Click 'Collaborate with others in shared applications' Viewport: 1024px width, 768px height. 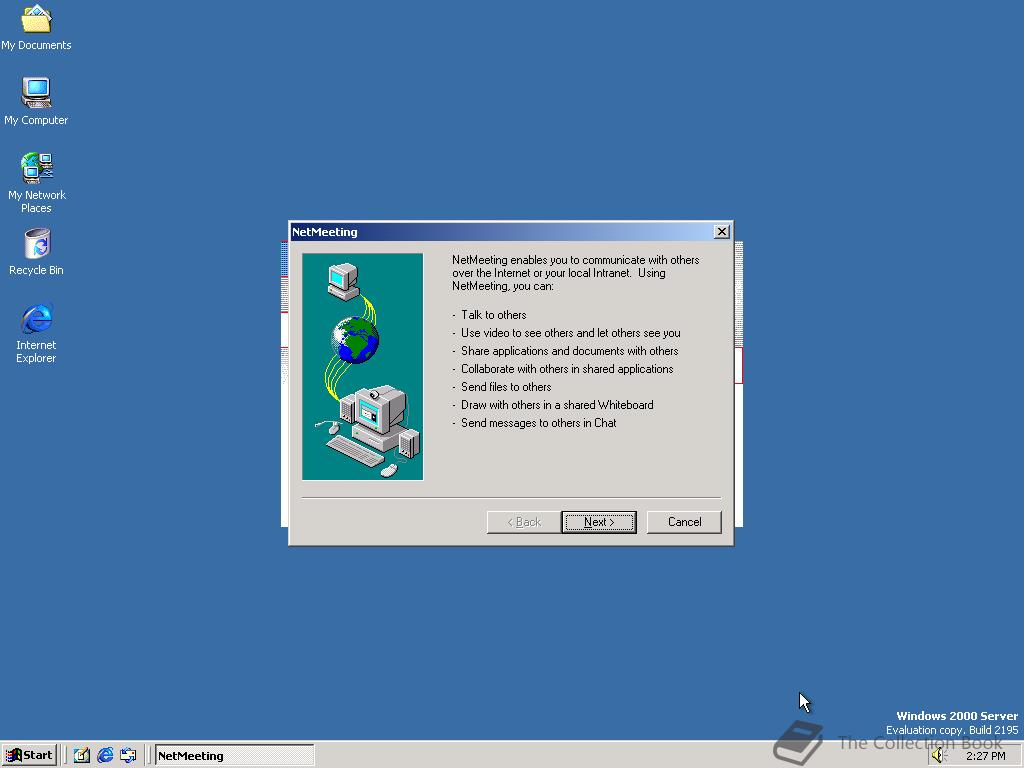567,369
